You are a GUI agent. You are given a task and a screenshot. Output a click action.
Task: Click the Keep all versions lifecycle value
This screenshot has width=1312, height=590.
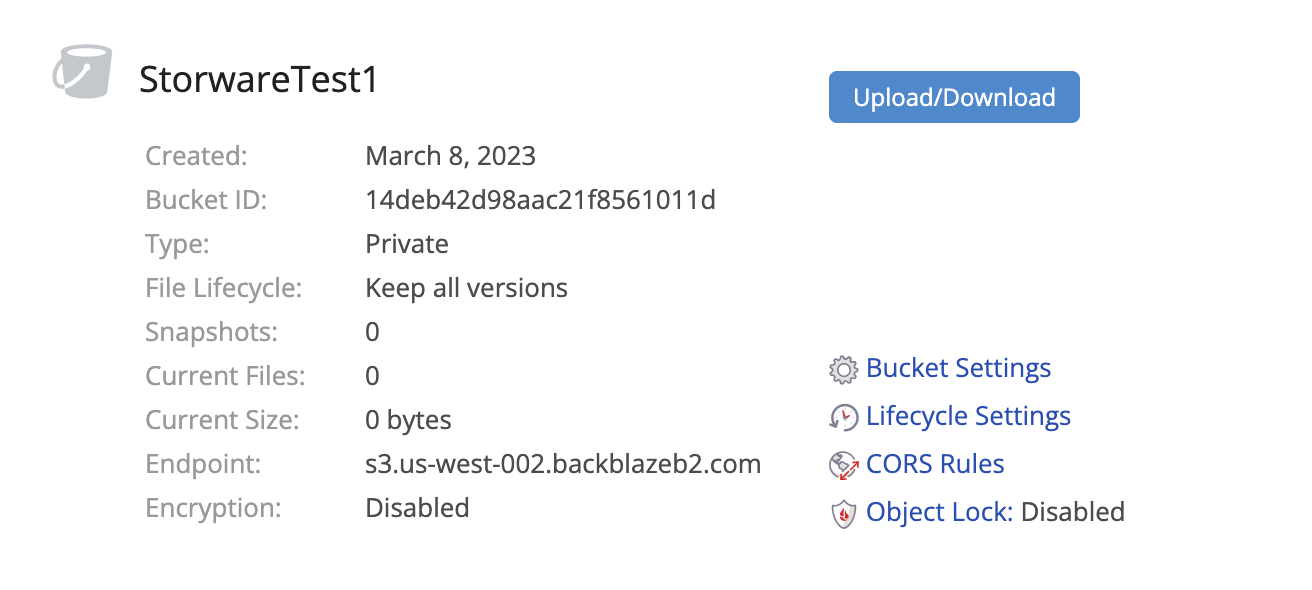466,288
